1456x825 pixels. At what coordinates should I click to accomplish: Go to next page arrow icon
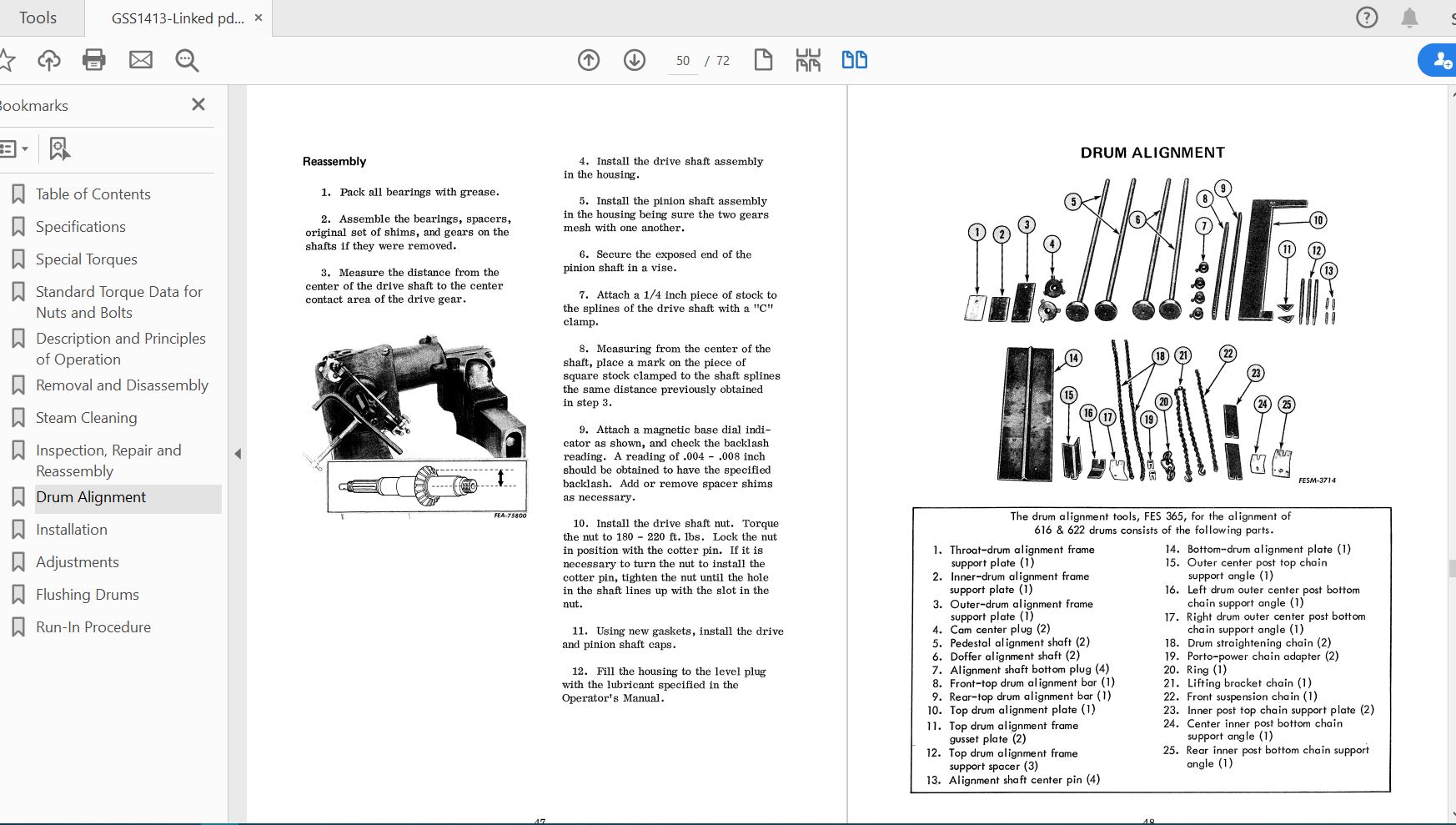pyautogui.click(x=635, y=60)
